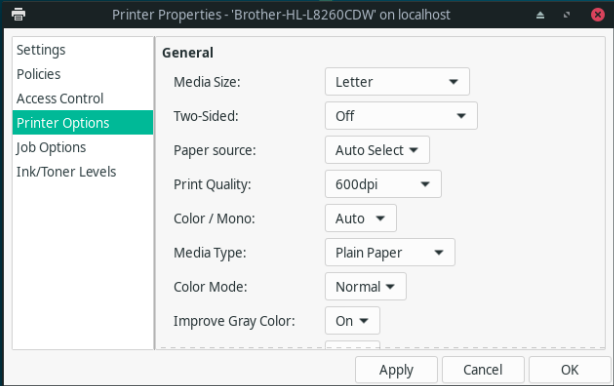The width and height of the screenshot is (614, 386).
Task: Open the Color Mode Normal dropdown
Action: (x=366, y=287)
